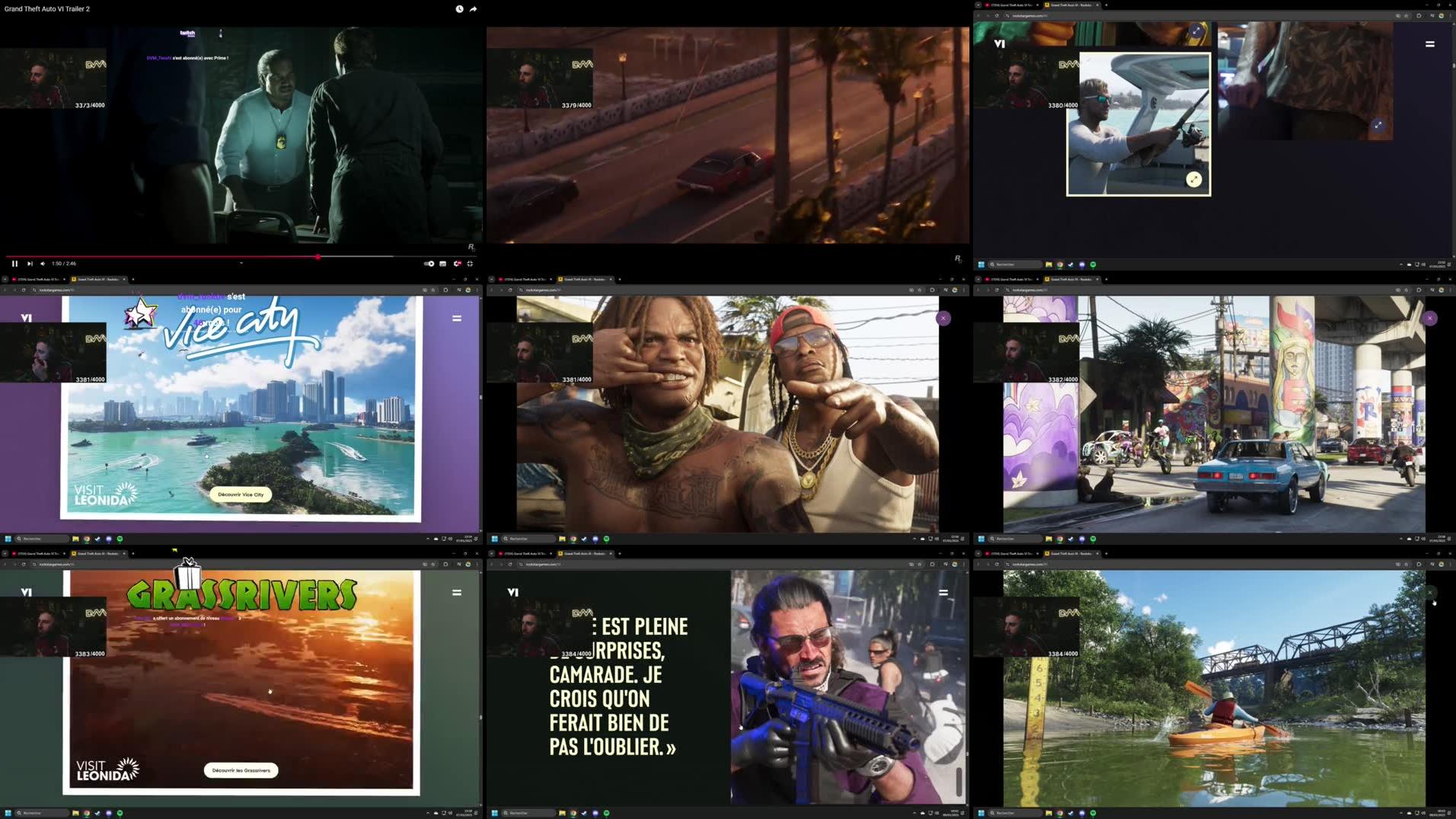Open tab search dropdown in gangsters window
The width and height of the screenshot is (1456, 819).
491,280
